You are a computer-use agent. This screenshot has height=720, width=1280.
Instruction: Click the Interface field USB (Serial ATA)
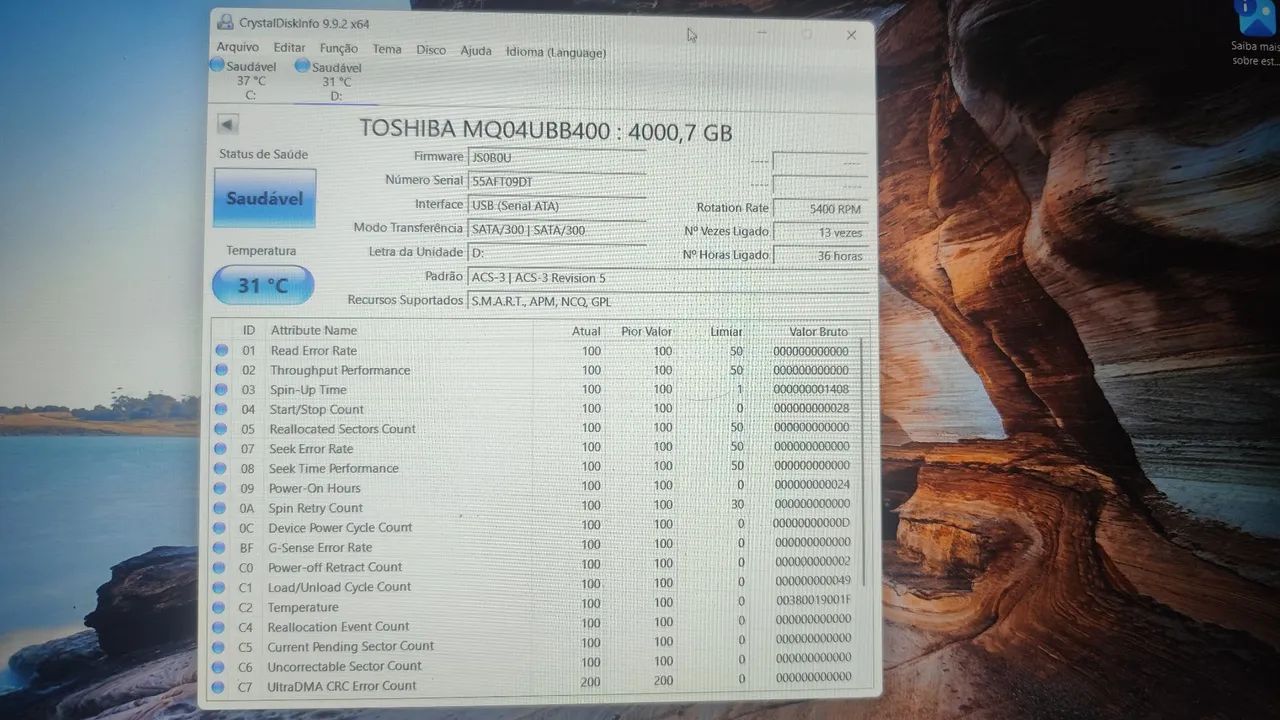click(x=556, y=206)
